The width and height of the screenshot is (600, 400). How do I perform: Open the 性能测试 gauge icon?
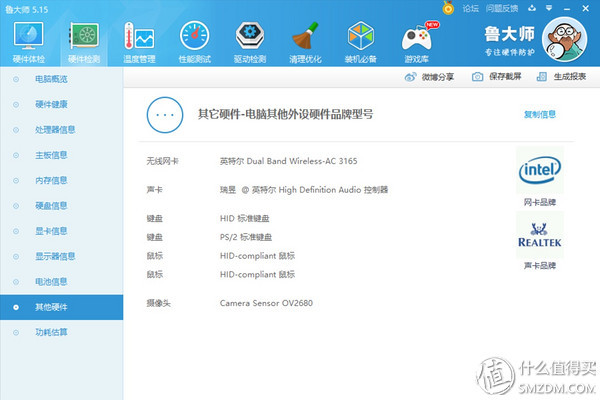point(194,42)
